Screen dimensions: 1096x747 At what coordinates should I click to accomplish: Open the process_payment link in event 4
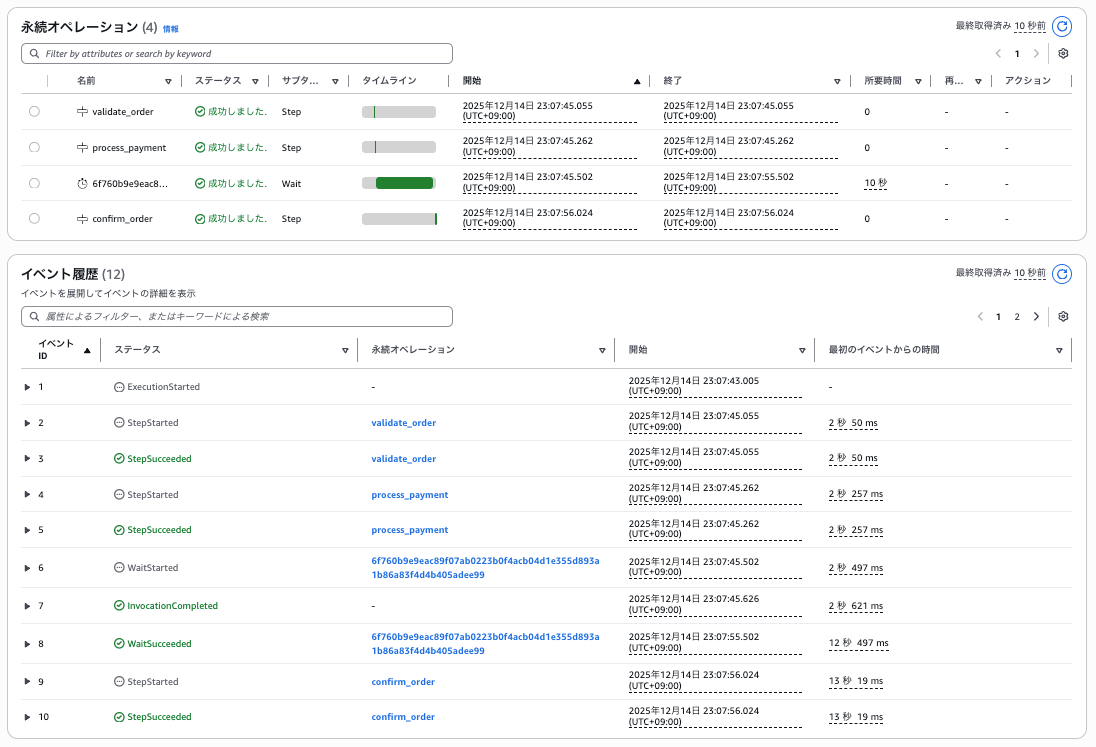click(409, 495)
